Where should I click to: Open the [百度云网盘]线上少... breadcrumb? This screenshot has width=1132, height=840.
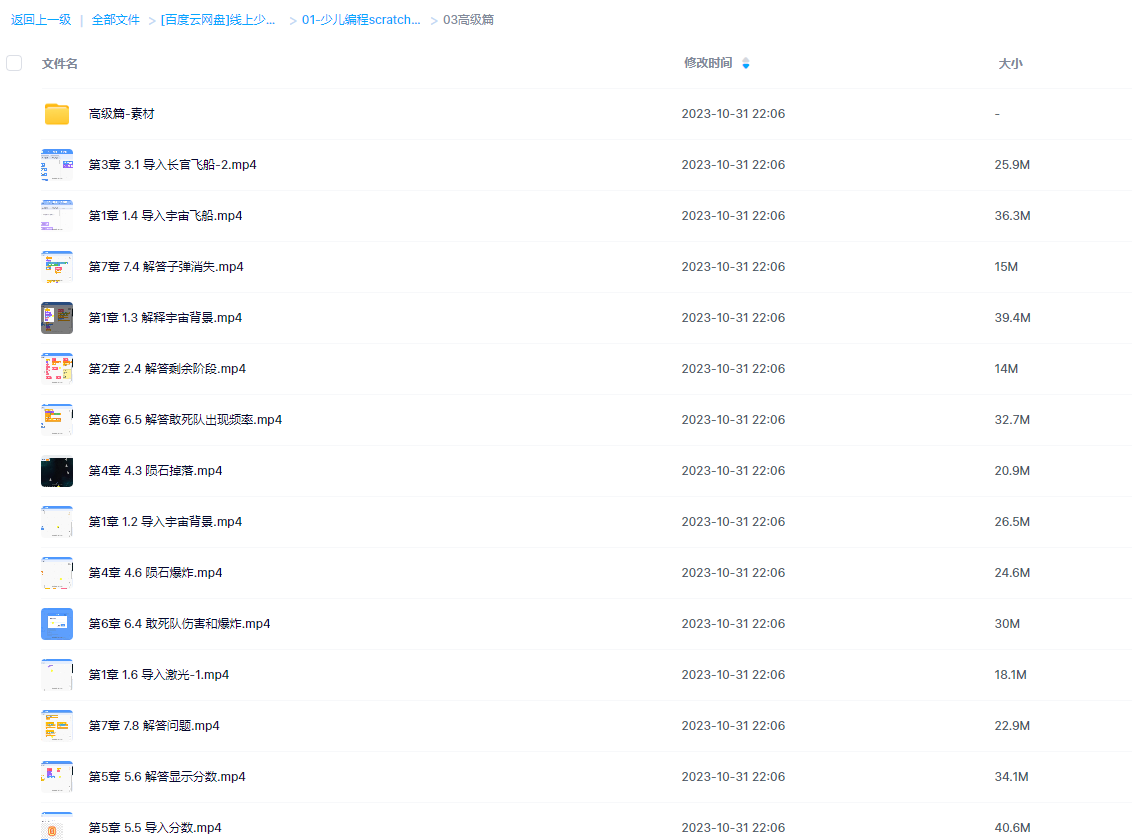pos(220,19)
